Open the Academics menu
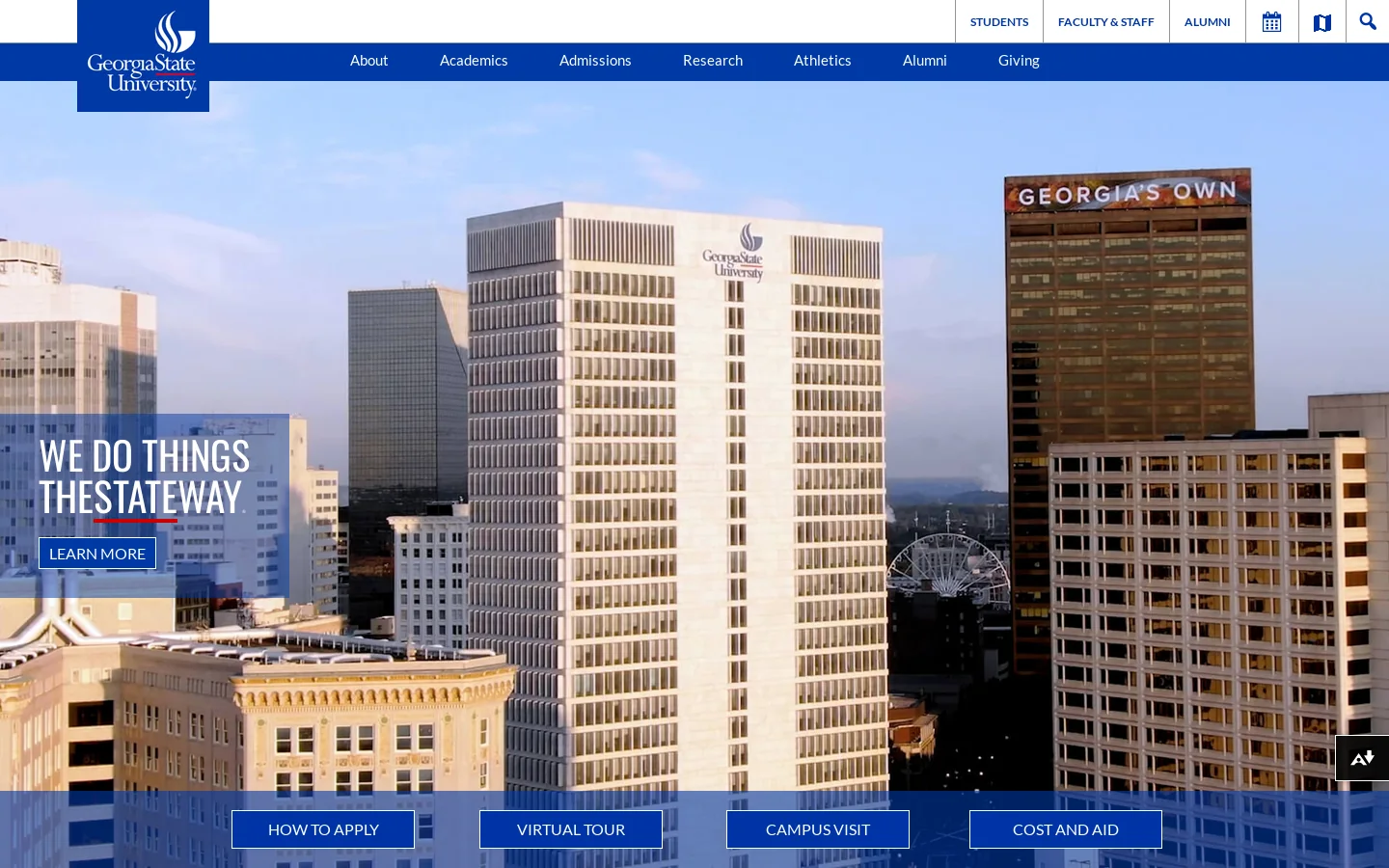Viewport: 1389px width, 868px height. click(x=474, y=61)
